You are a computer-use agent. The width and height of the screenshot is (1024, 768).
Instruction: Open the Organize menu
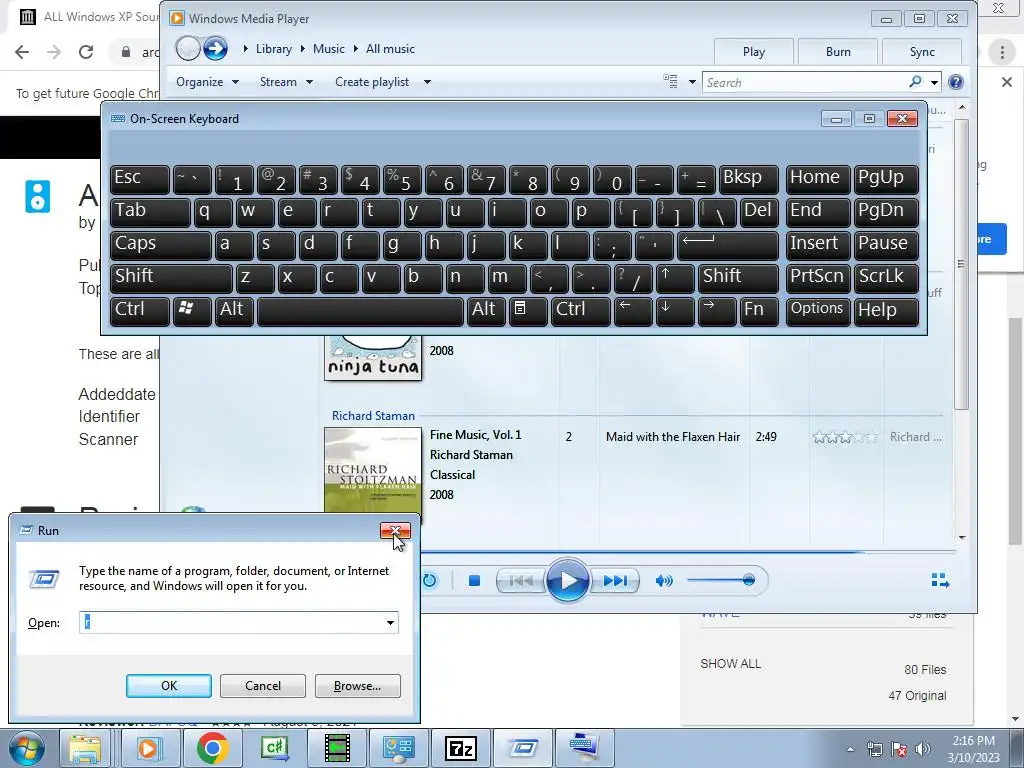click(x=207, y=82)
